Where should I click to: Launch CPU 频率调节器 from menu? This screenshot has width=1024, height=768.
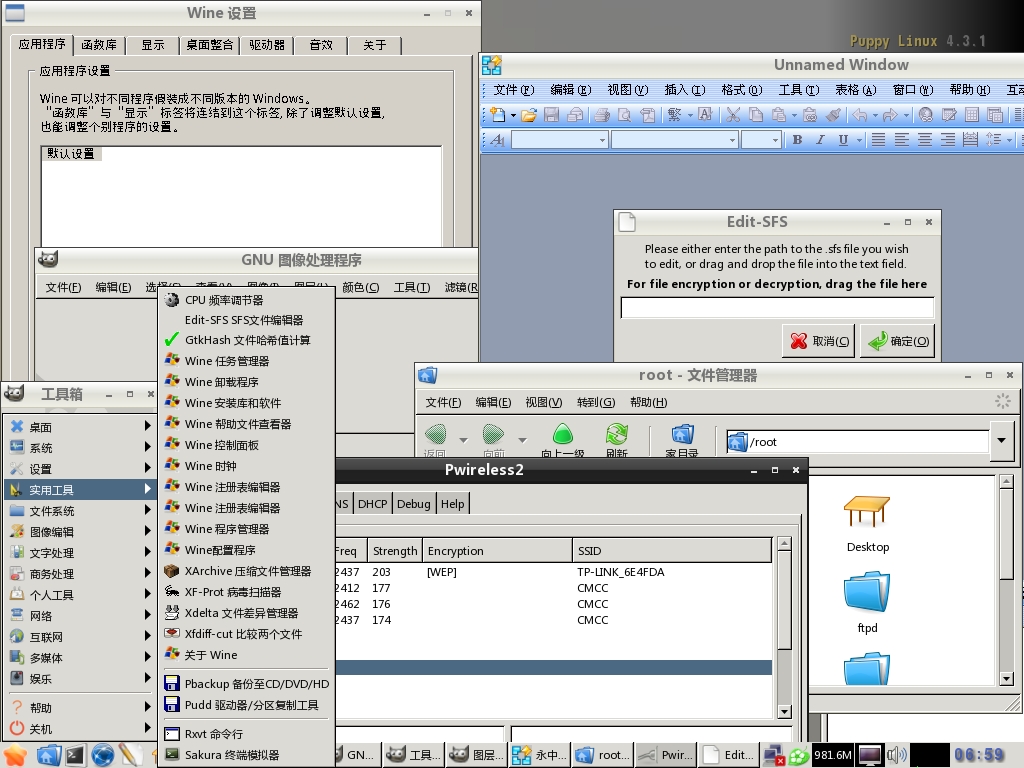point(247,300)
